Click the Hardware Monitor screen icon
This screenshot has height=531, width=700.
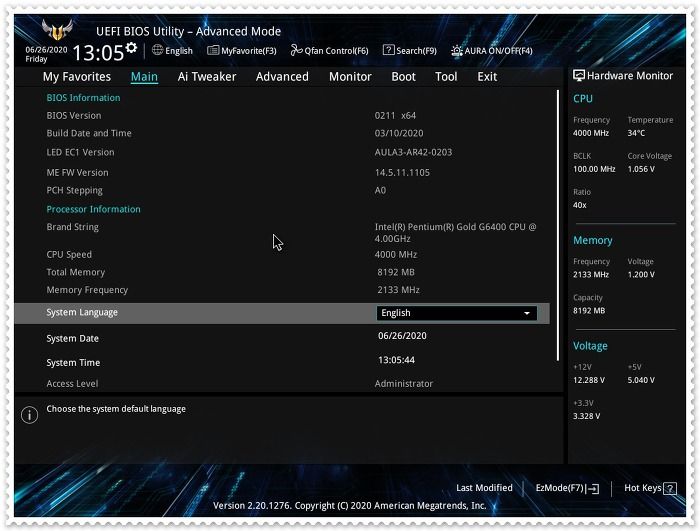579,75
